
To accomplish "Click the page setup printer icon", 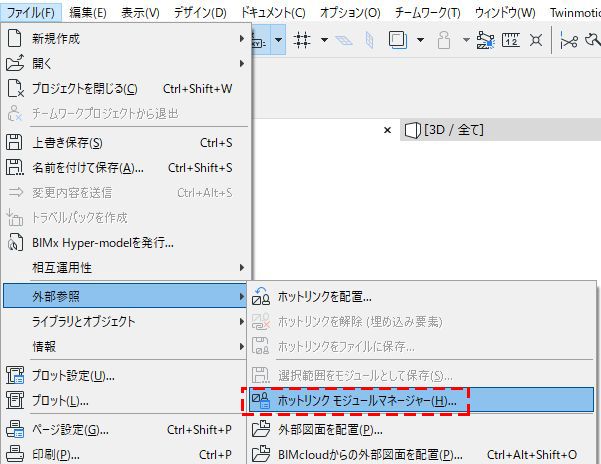I will (15, 430).
